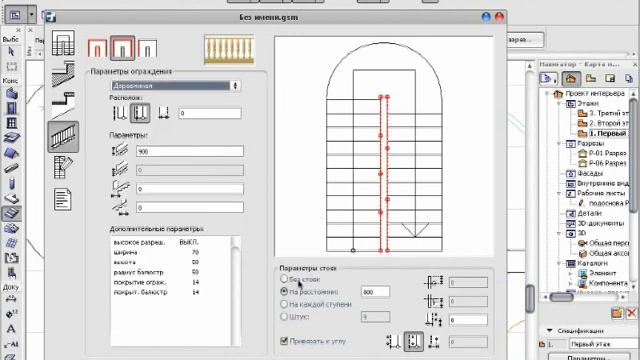Select the Arrow tool in toolbox
This screenshot has height=360, width=640.
[11, 51]
